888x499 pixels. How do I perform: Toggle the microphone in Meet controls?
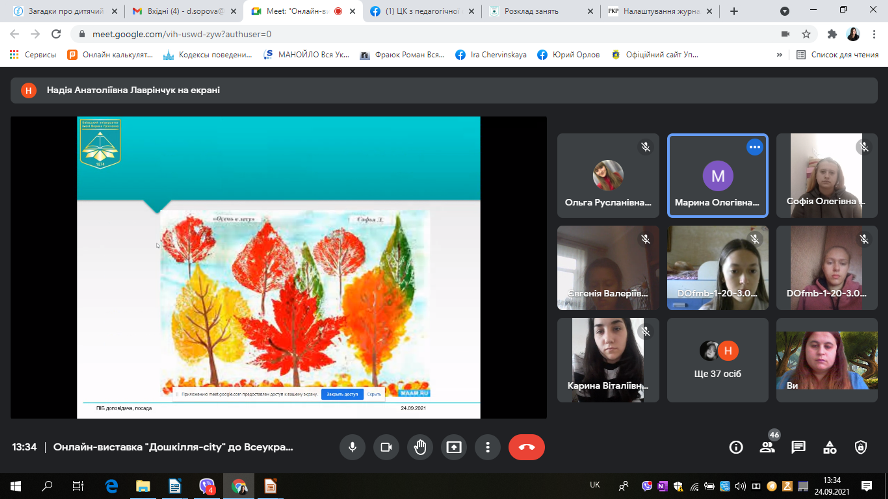tap(352, 447)
